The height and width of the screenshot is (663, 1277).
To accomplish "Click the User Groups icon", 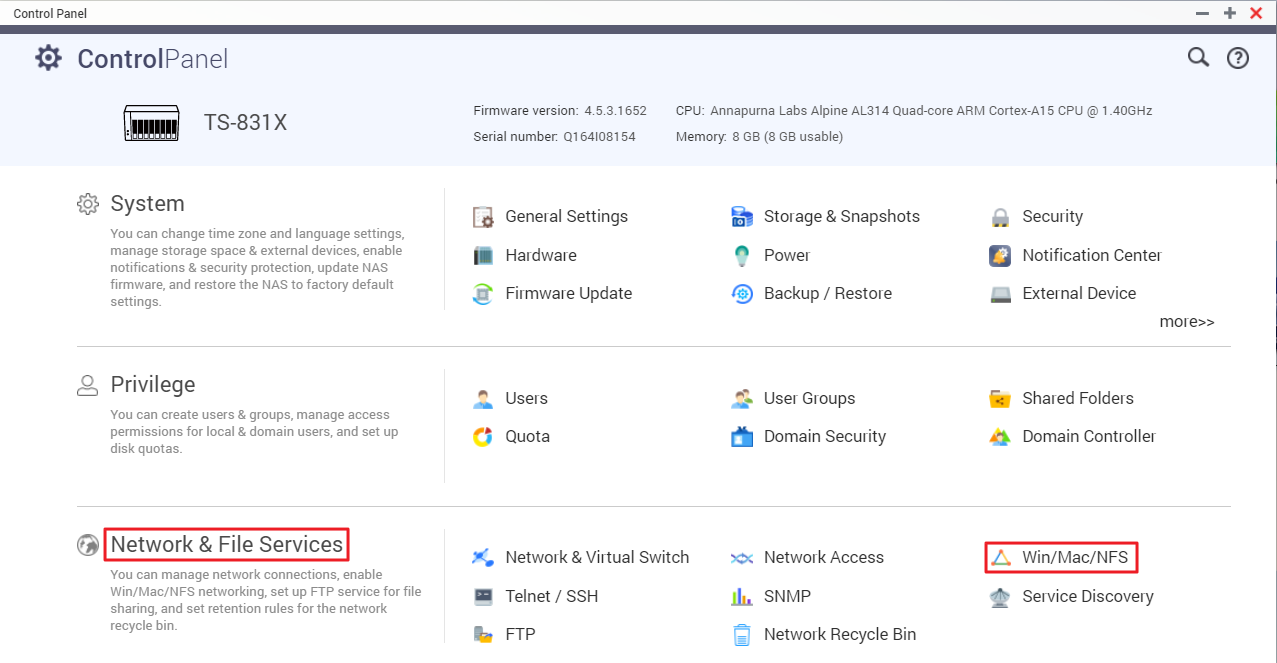I will click(742, 399).
